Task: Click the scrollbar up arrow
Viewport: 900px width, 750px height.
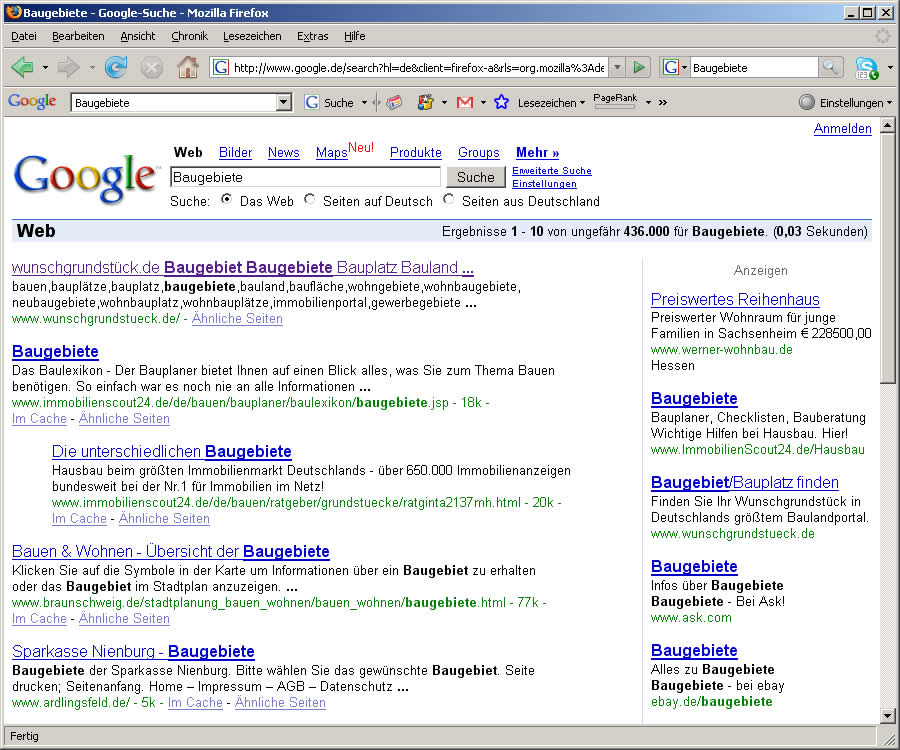Action: [x=887, y=125]
